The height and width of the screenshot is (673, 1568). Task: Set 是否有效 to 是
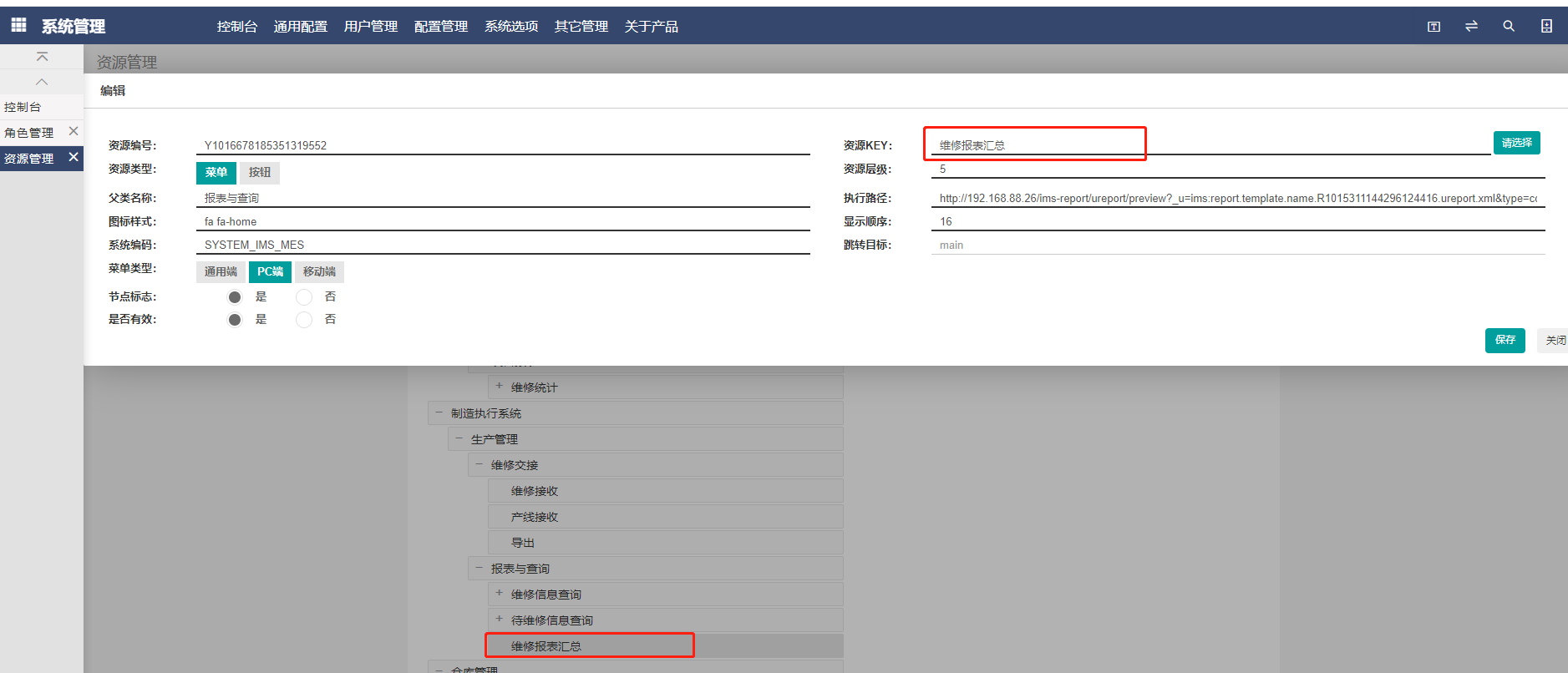235,320
